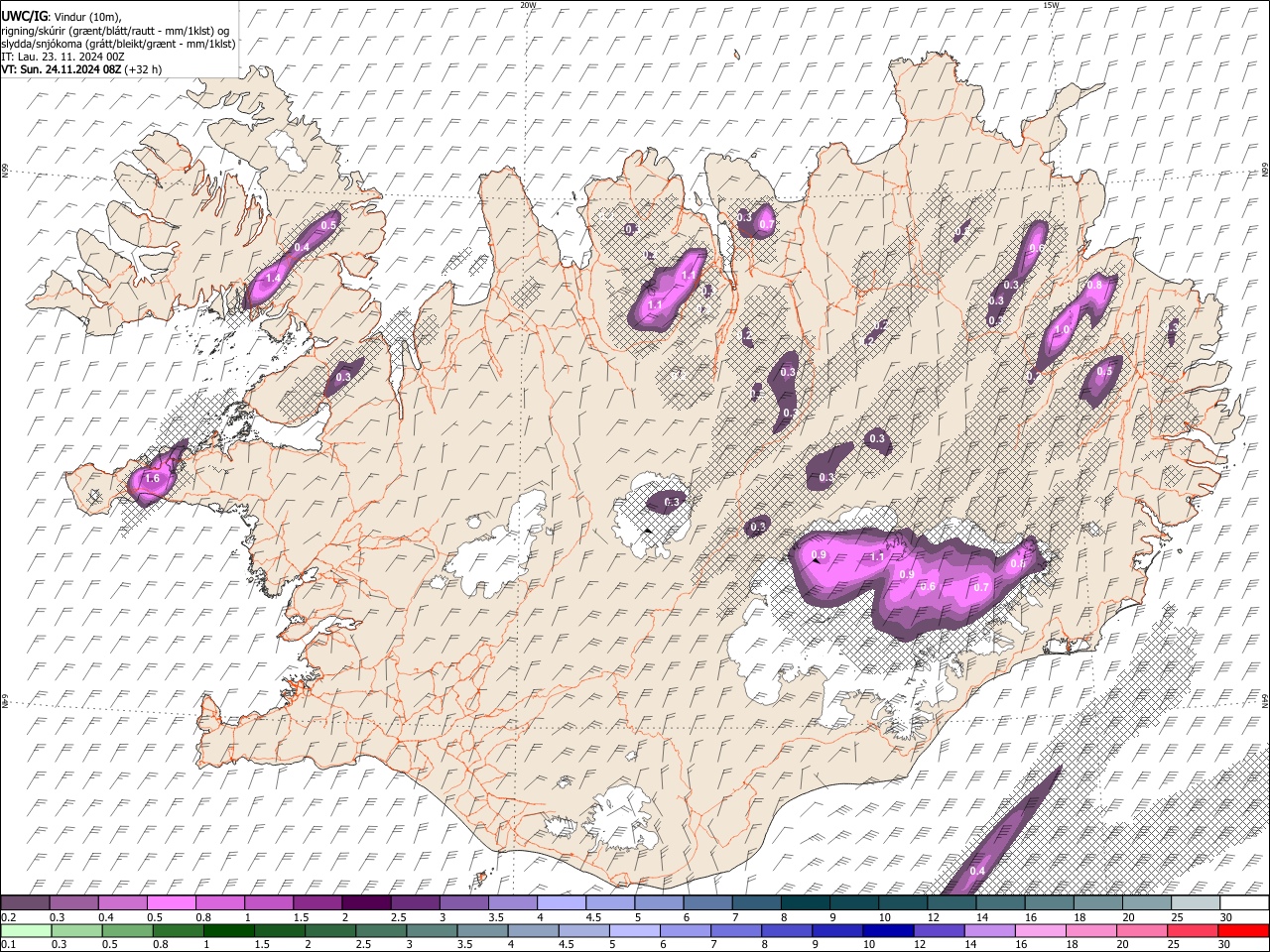Screen dimensions: 1270x952
Task: Click the '3.5' number label under the upper legend row
Action: (494, 917)
